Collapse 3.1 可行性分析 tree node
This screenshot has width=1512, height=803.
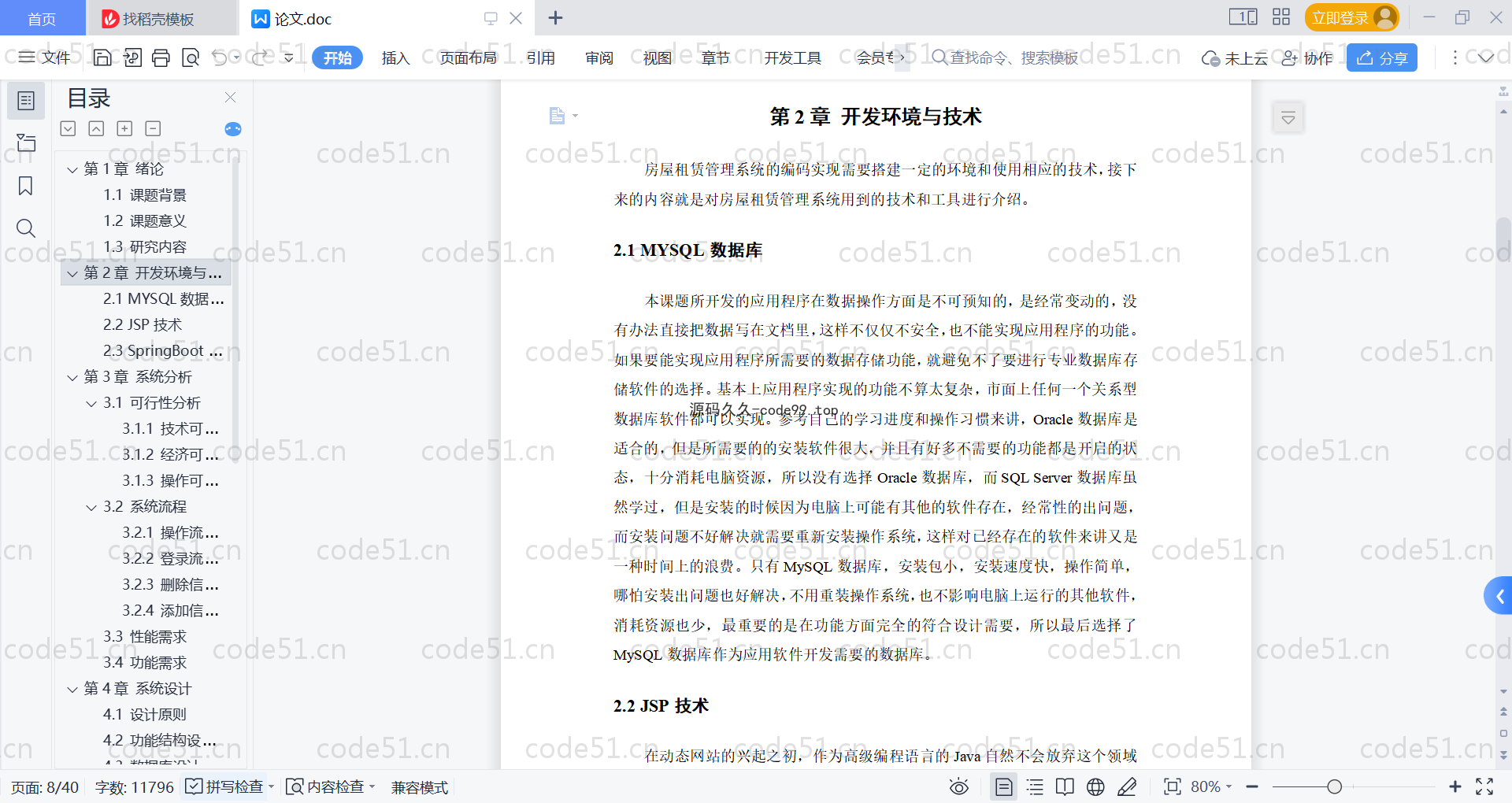click(91, 403)
